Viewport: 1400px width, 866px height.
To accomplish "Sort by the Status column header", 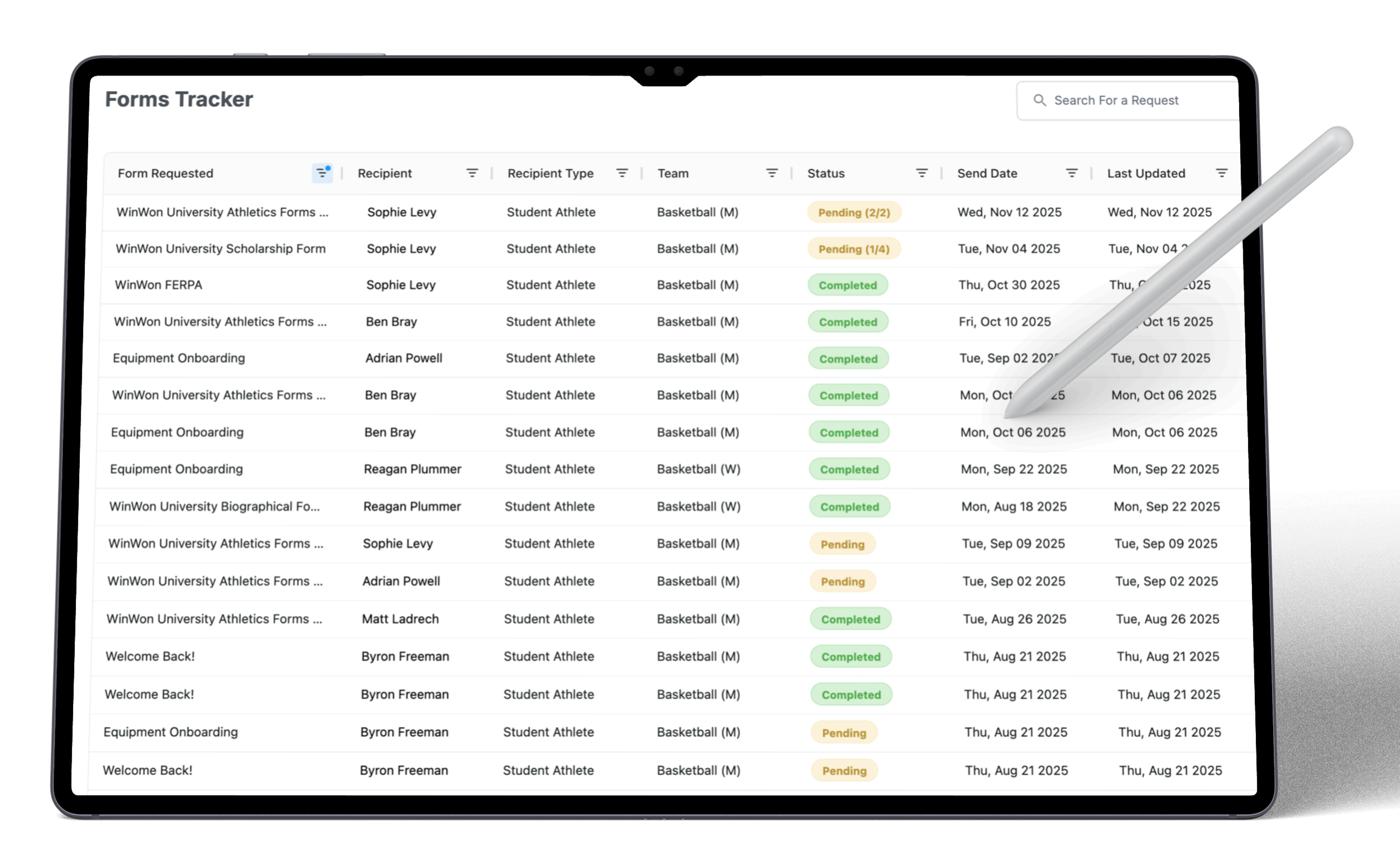I will click(826, 173).
